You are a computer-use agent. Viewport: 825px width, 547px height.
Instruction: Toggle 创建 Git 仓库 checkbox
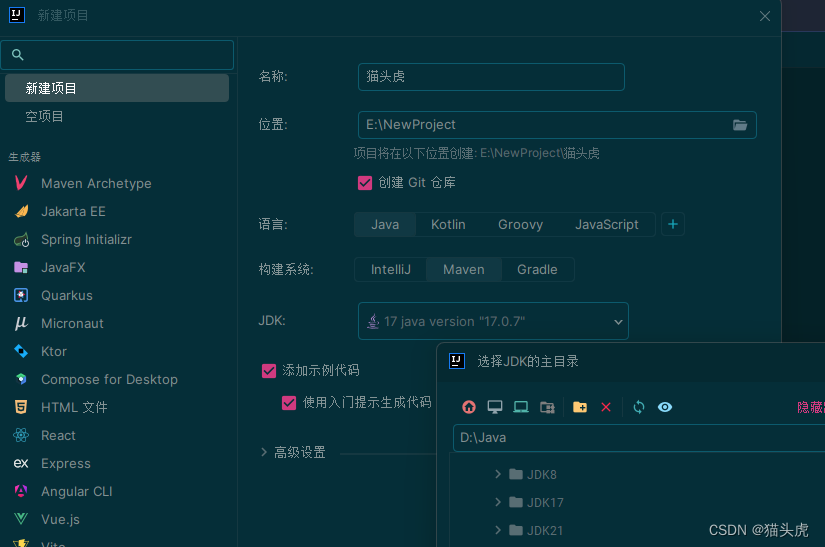(365, 183)
